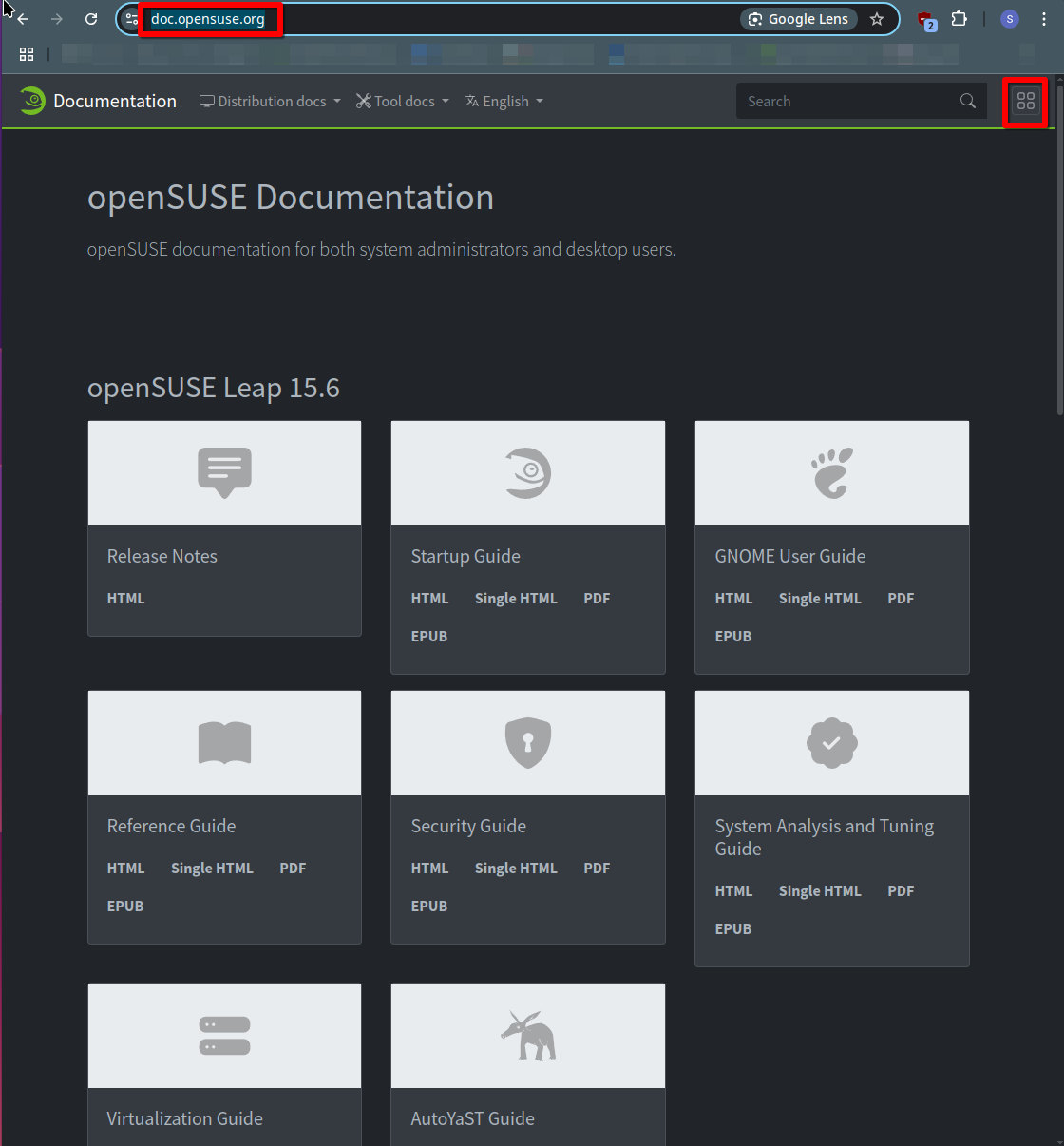This screenshot has width=1064, height=1146.
Task: Click the openSUSE chameleon logo
Action: coord(32,101)
